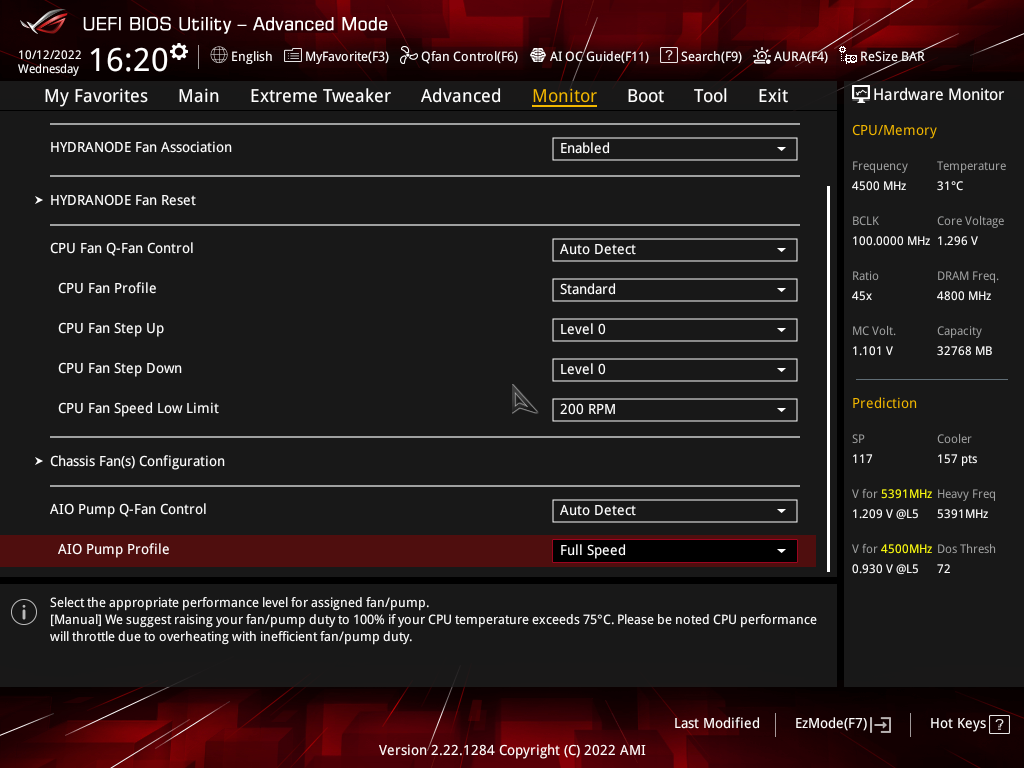1024x768 pixels.
Task: Click the 1.296 V Core Voltage value
Action: click(957, 240)
